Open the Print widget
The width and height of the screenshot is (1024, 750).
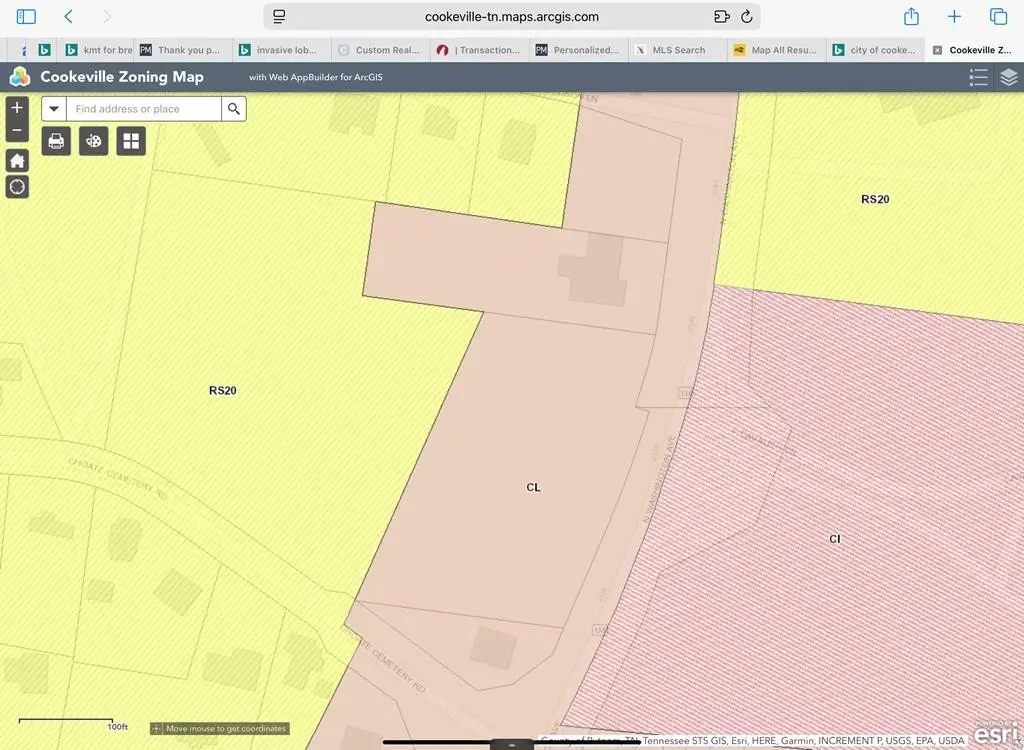pos(56,141)
